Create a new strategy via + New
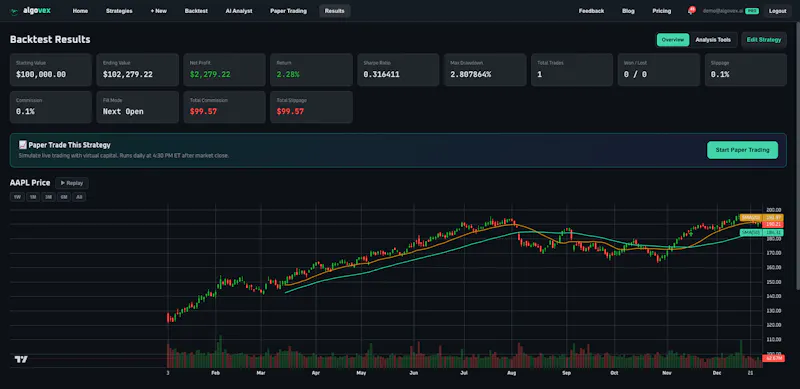This screenshot has width=800, height=389. [159, 11]
